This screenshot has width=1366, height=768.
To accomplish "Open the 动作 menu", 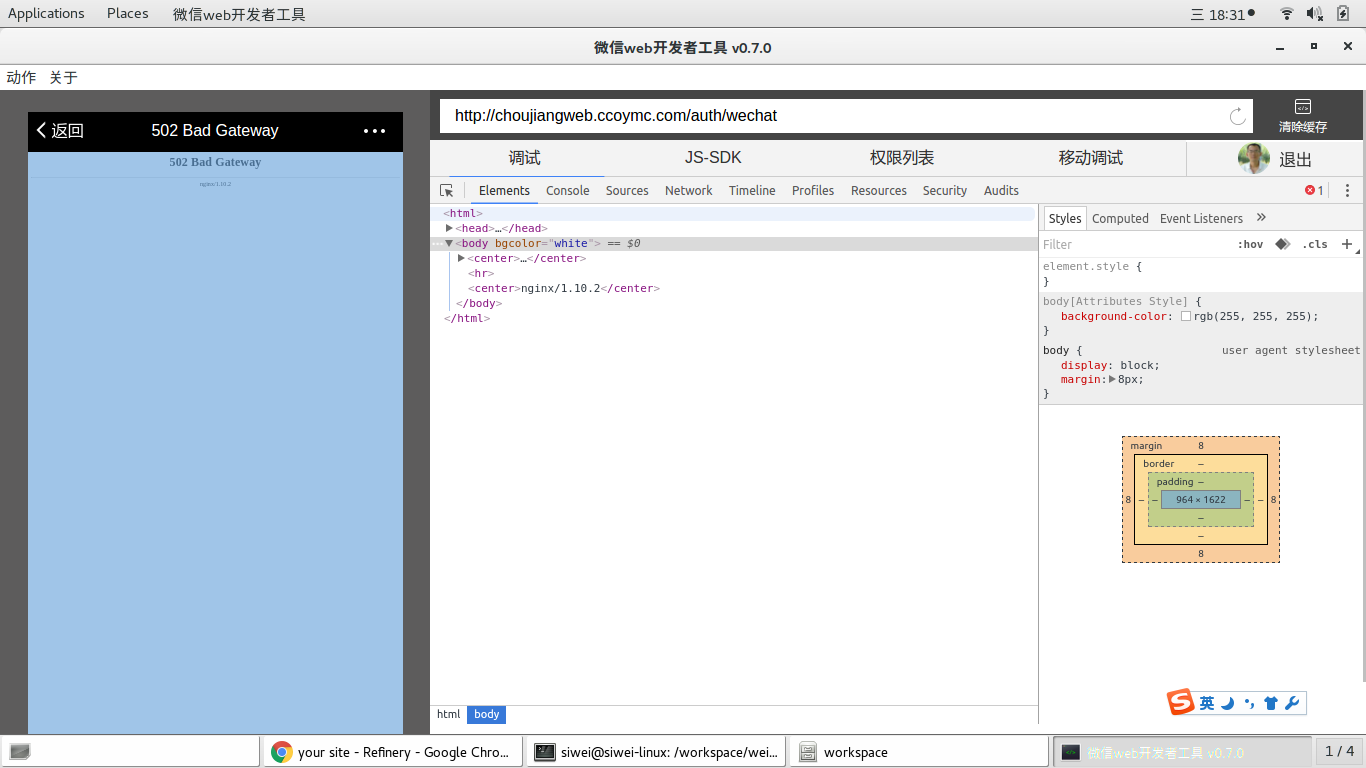I will point(21,77).
